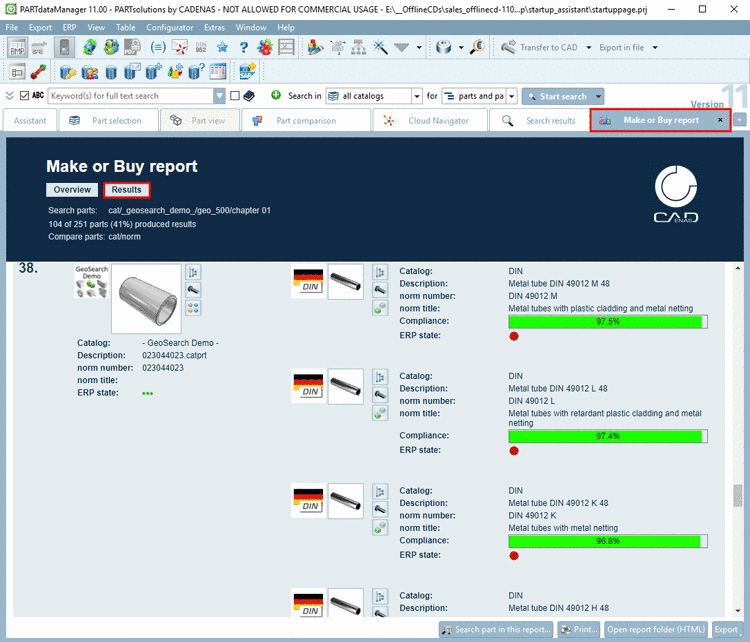Click the Export button at the bottom right
The height and width of the screenshot is (642, 750).
[x=726, y=630]
